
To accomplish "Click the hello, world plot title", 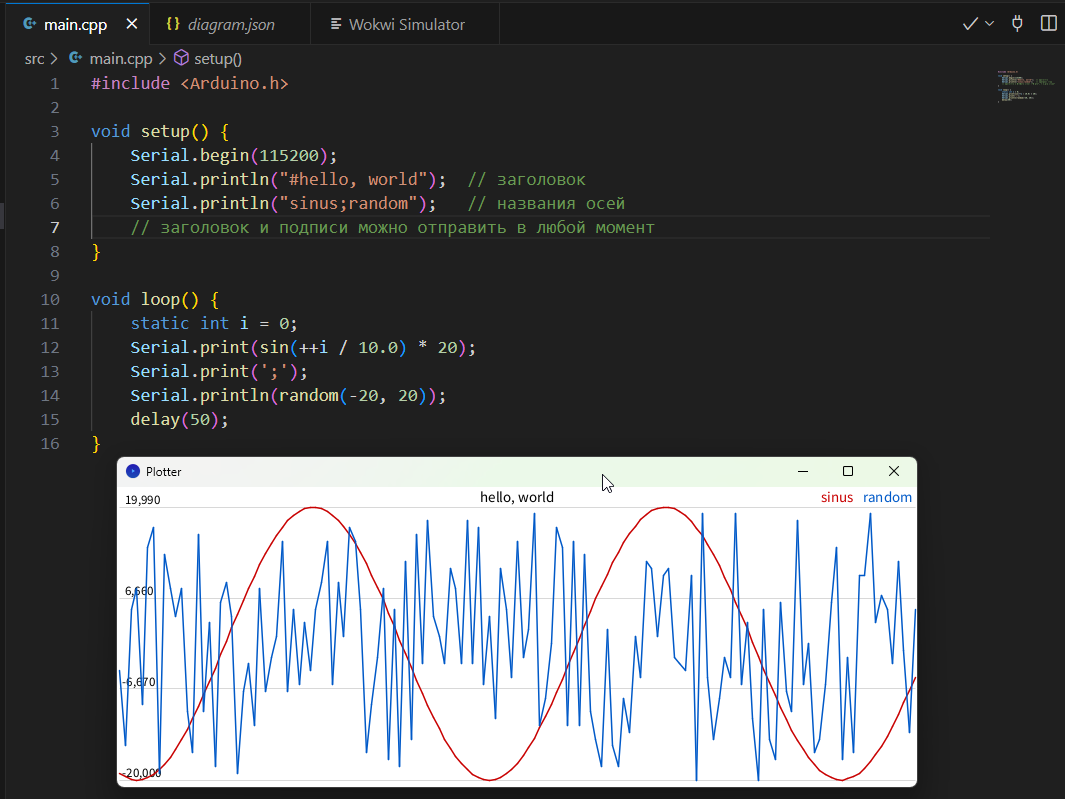I will [517, 497].
